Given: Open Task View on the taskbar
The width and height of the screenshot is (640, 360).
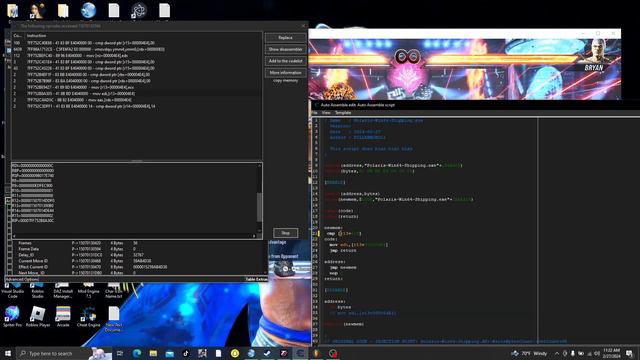Looking at the screenshot, I should pyautogui.click(x=120, y=353).
